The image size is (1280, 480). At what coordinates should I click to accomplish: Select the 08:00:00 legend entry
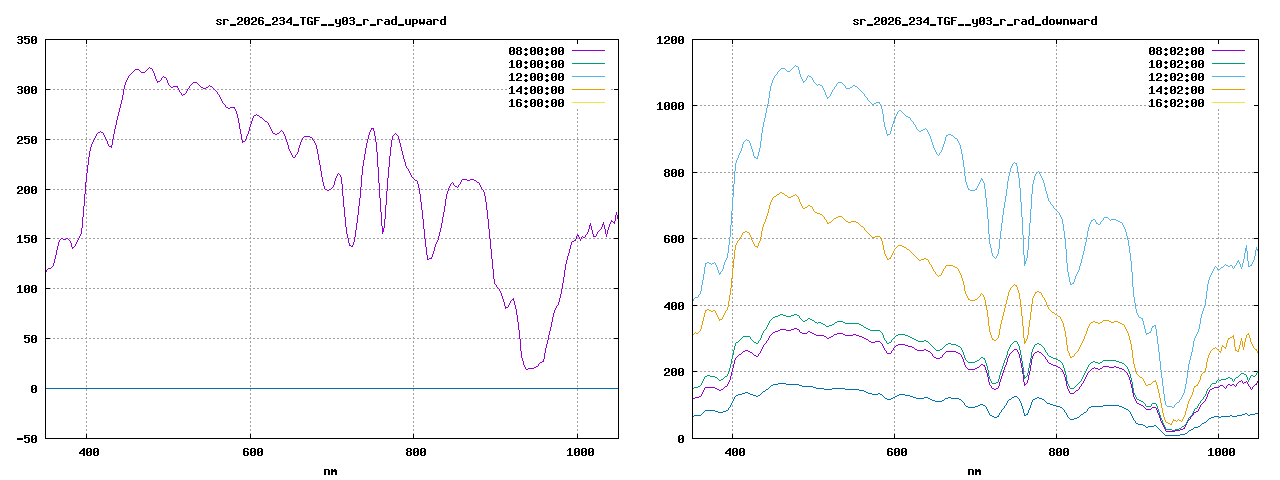tap(536, 50)
